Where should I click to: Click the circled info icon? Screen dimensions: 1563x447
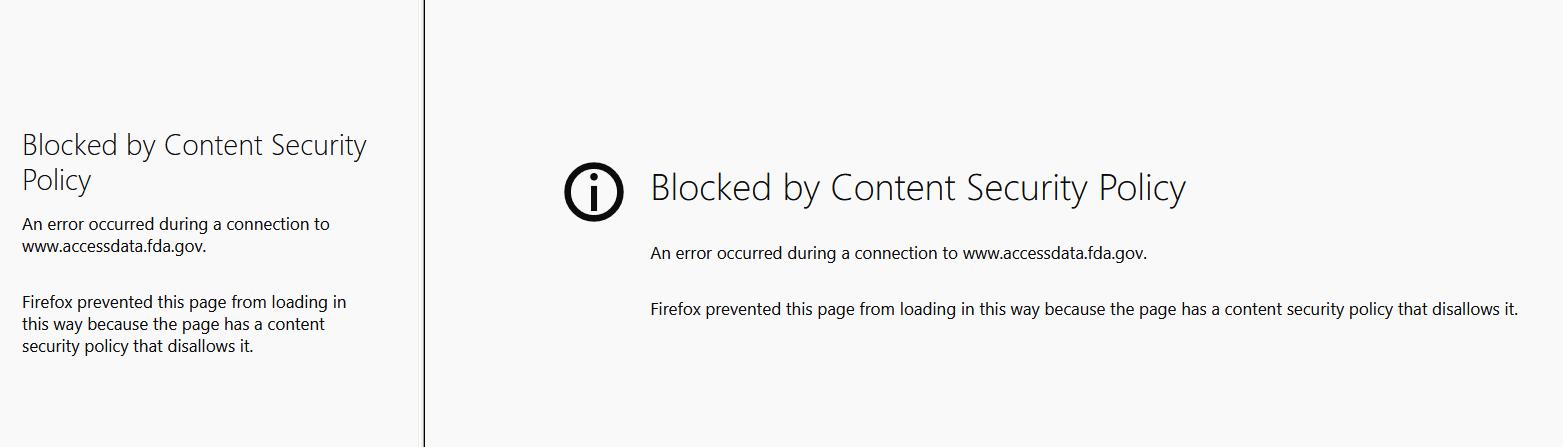[x=594, y=191]
